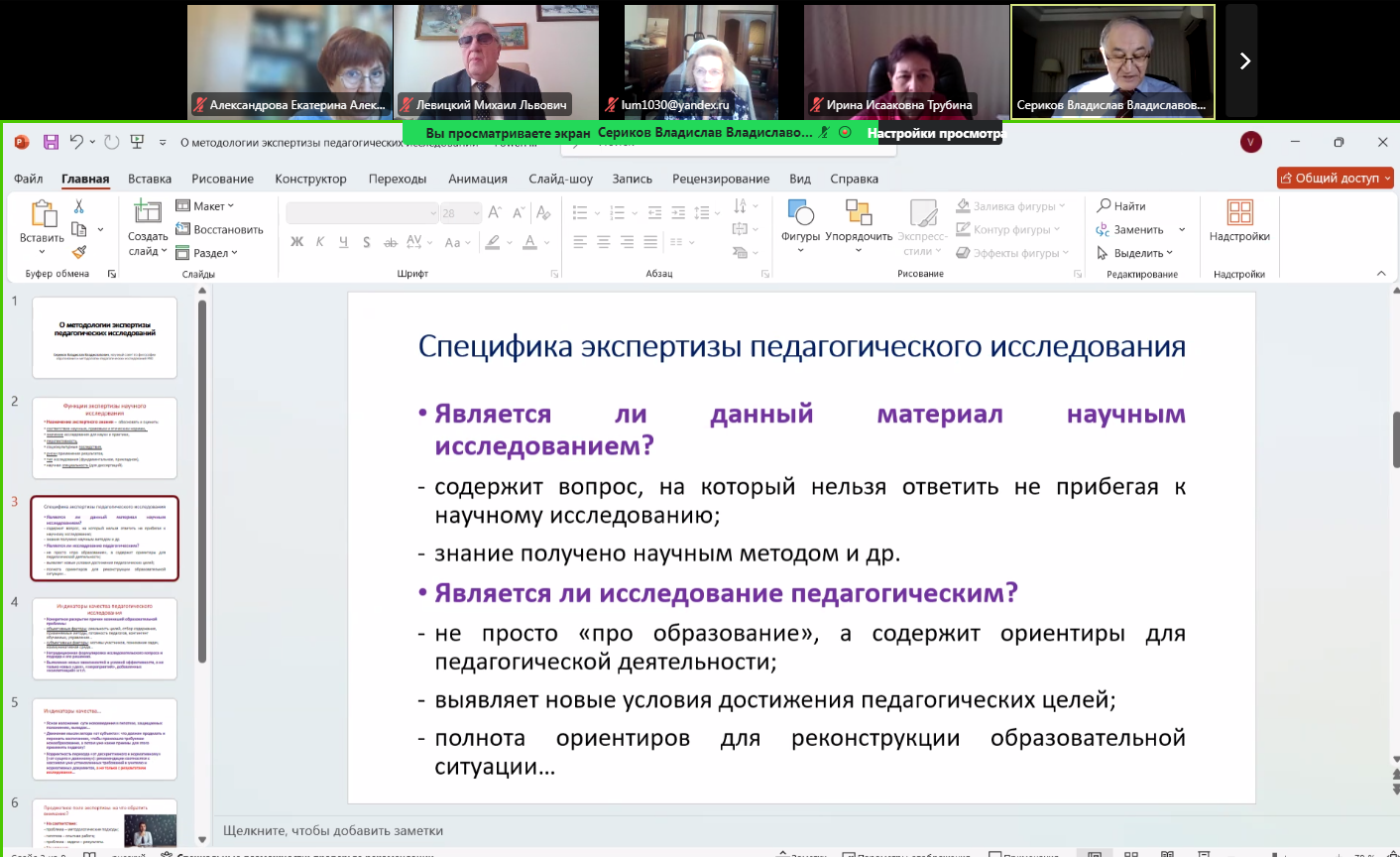Toggle underline Ч formatting
The image size is (1400, 857).
tap(343, 242)
